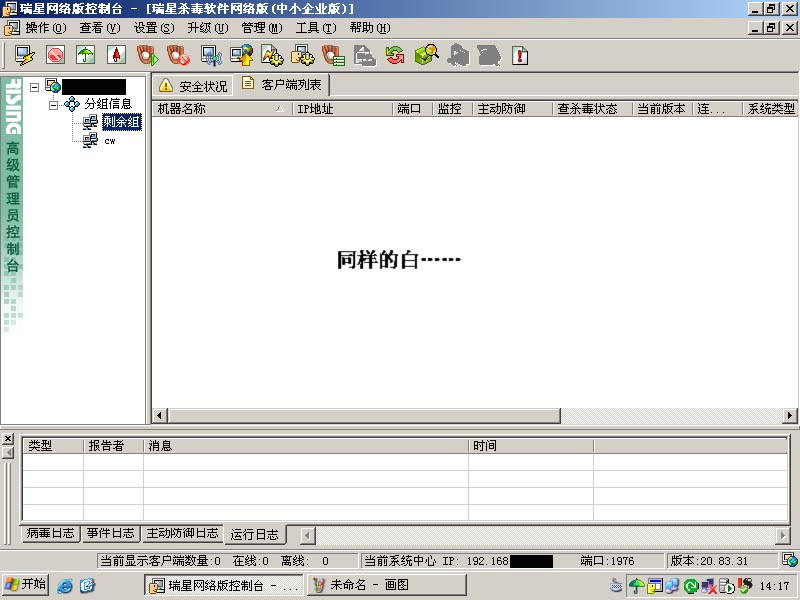Image resolution: width=800 pixels, height=600 pixels.
Task: Switch to the 事件日志 tab
Action: click(x=110, y=534)
